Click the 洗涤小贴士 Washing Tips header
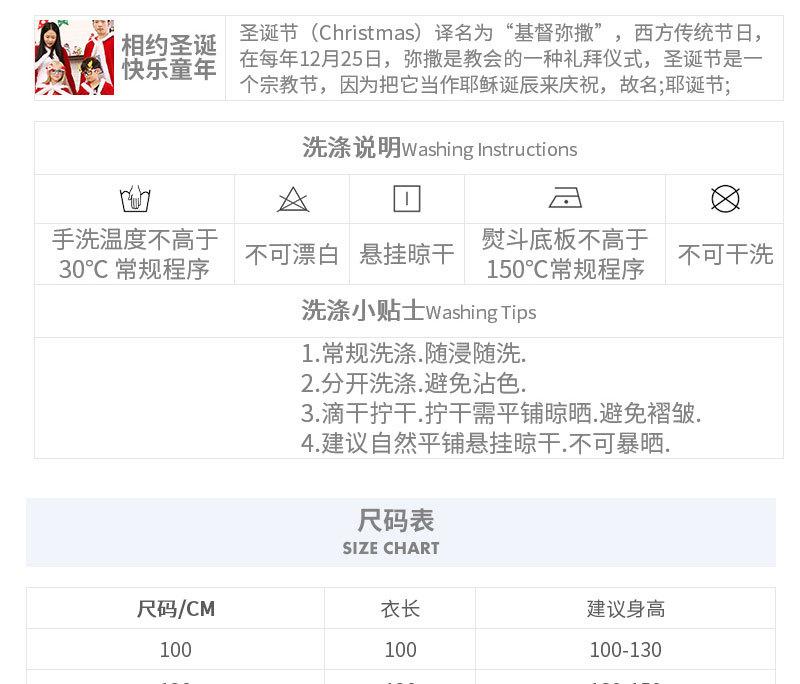This screenshot has height=684, width=800. [x=418, y=311]
